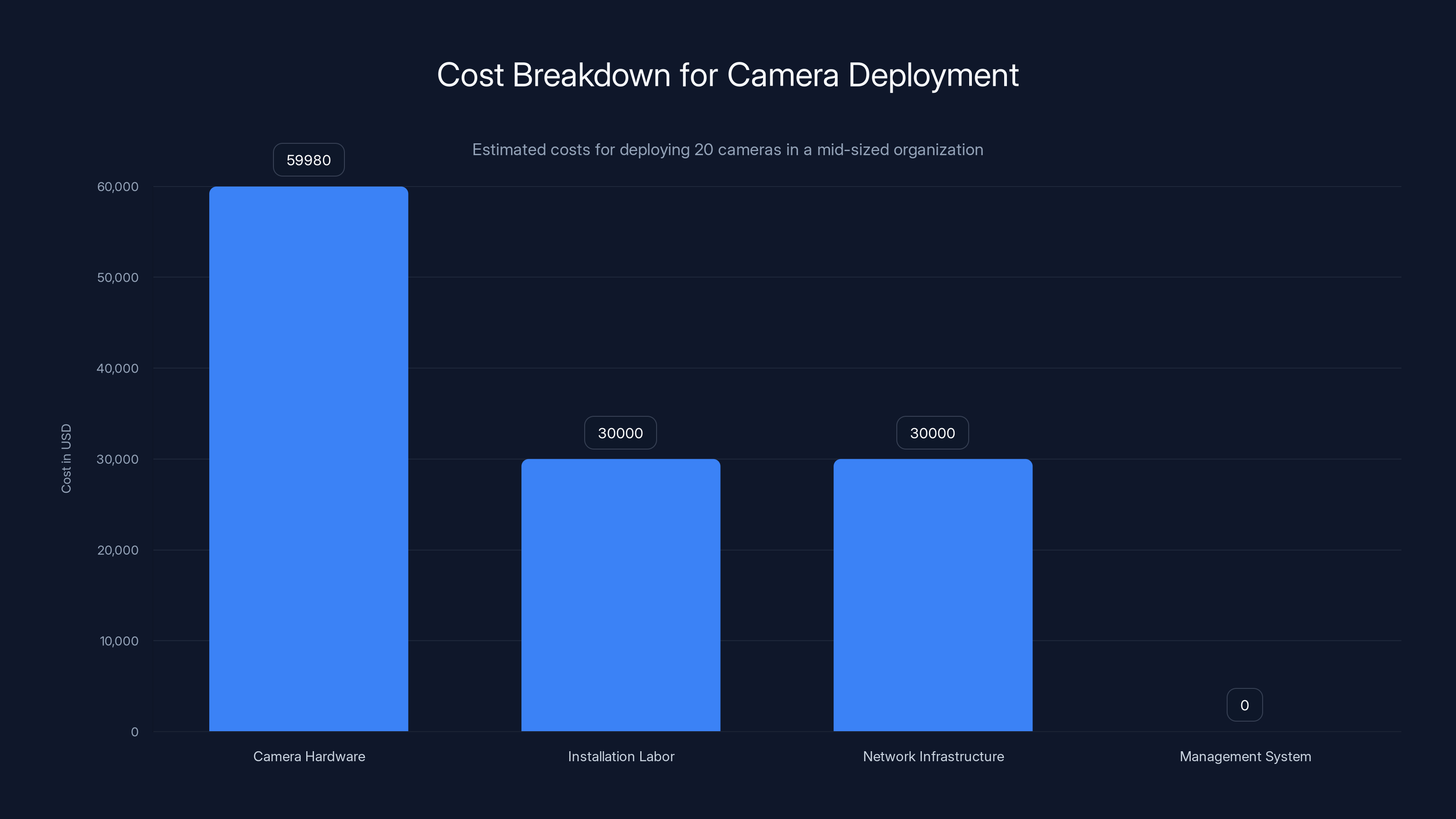Screen dimensions: 1456x819
Task: Click the Cost in USD axis title
Action: 67,459
